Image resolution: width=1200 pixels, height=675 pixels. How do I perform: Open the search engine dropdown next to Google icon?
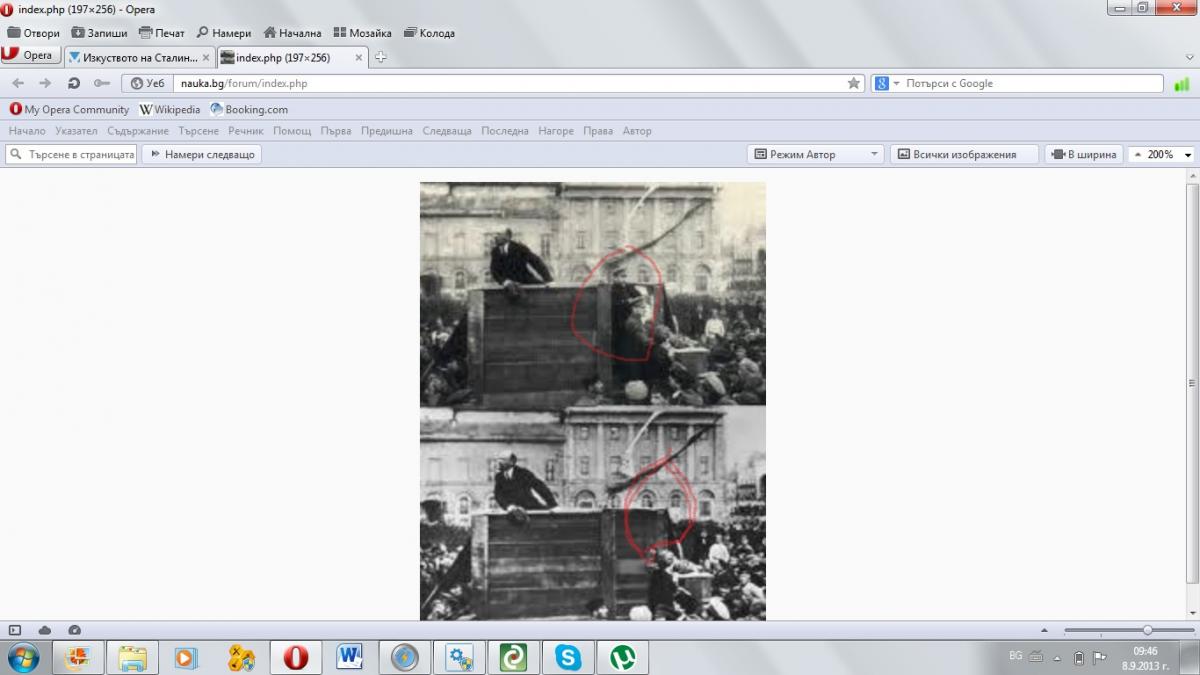(x=896, y=84)
